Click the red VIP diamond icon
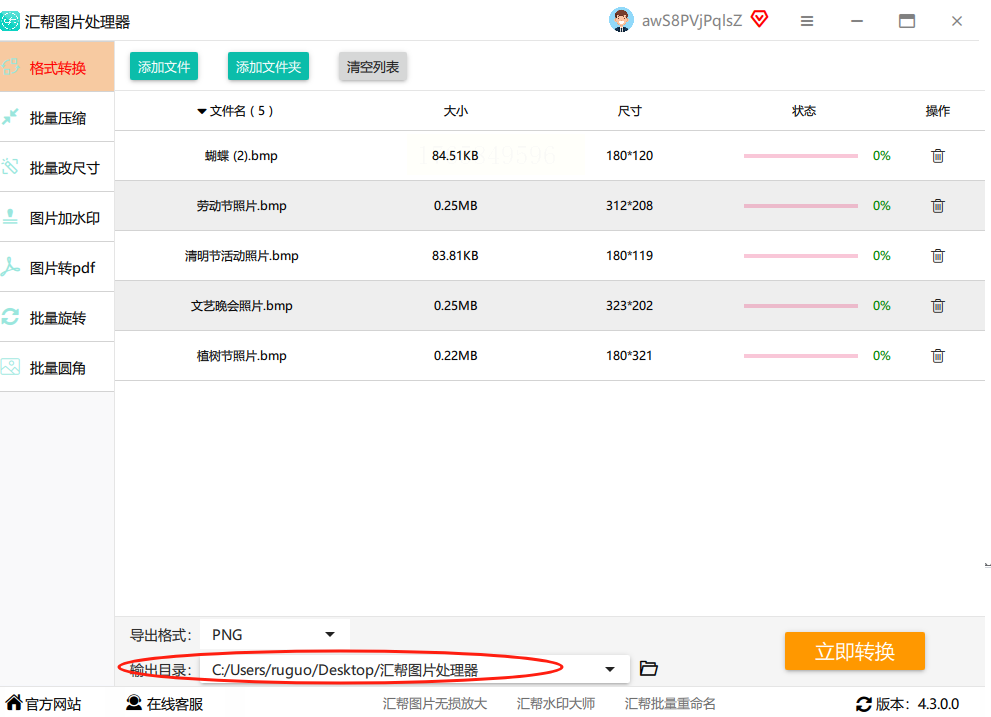 click(760, 19)
